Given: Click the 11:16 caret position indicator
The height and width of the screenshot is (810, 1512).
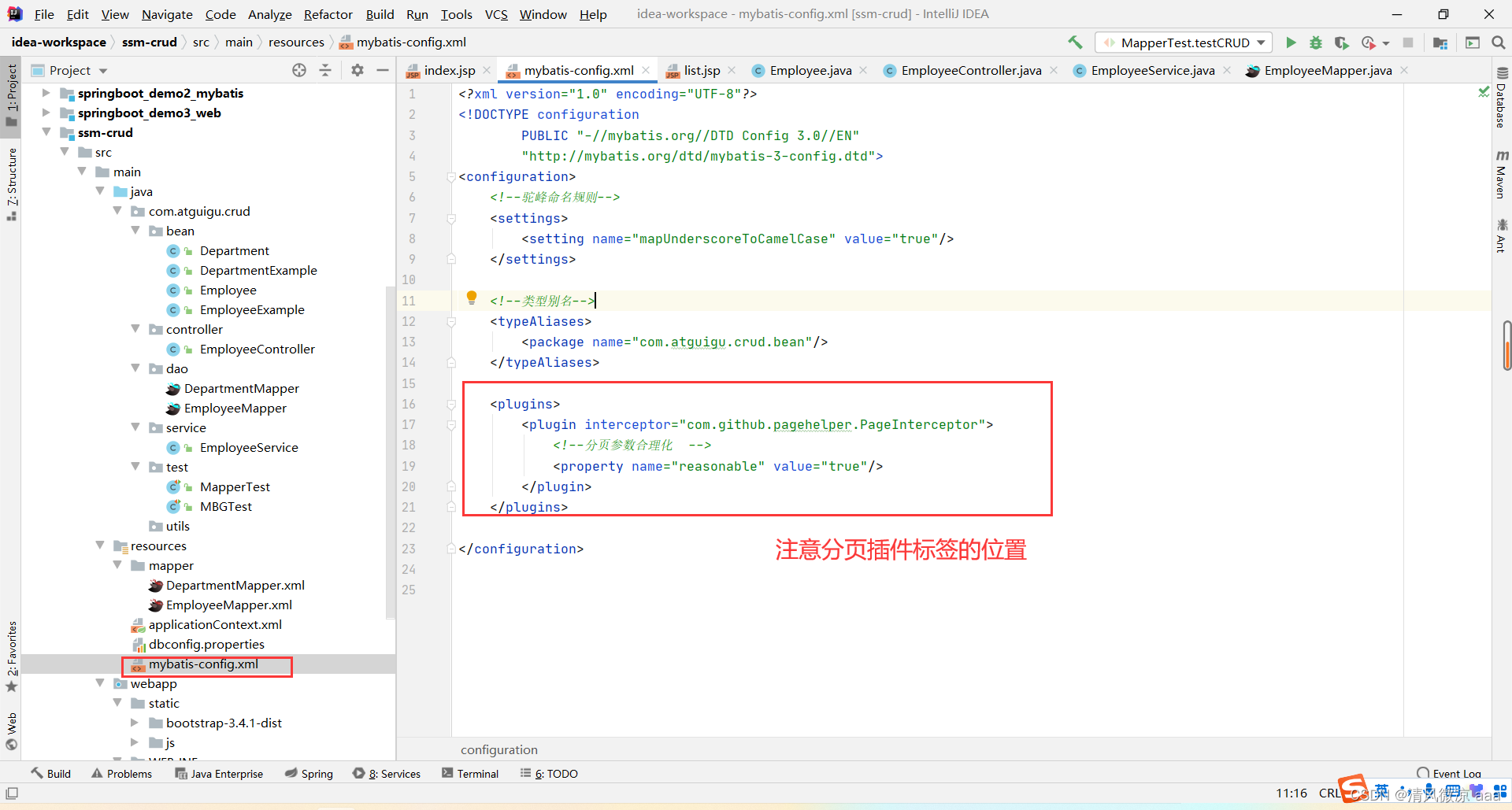Looking at the screenshot, I should 1291,793.
